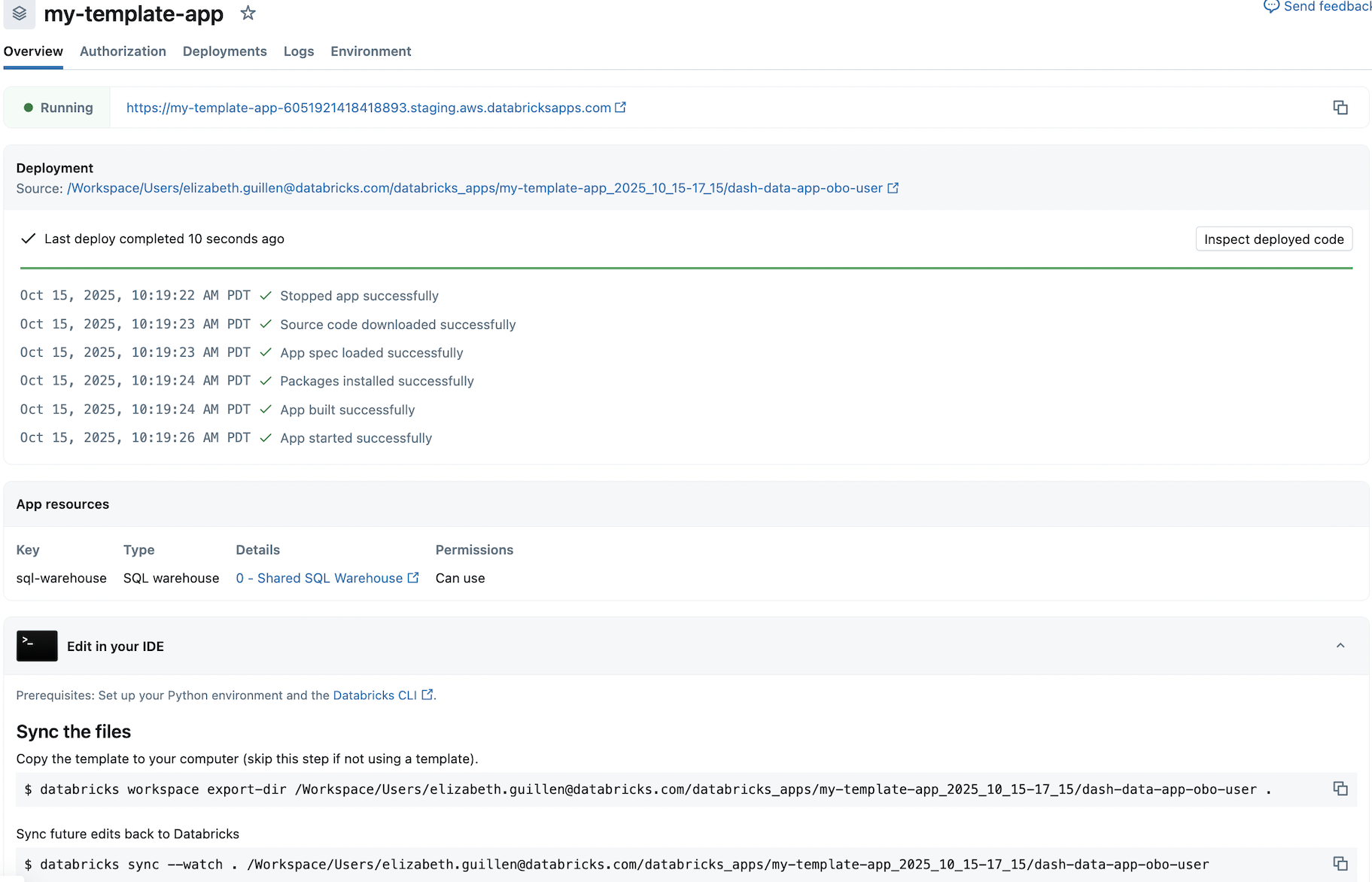This screenshot has height=882, width=1372.
Task: Click the staging app URL hyperlink
Action: pos(369,107)
